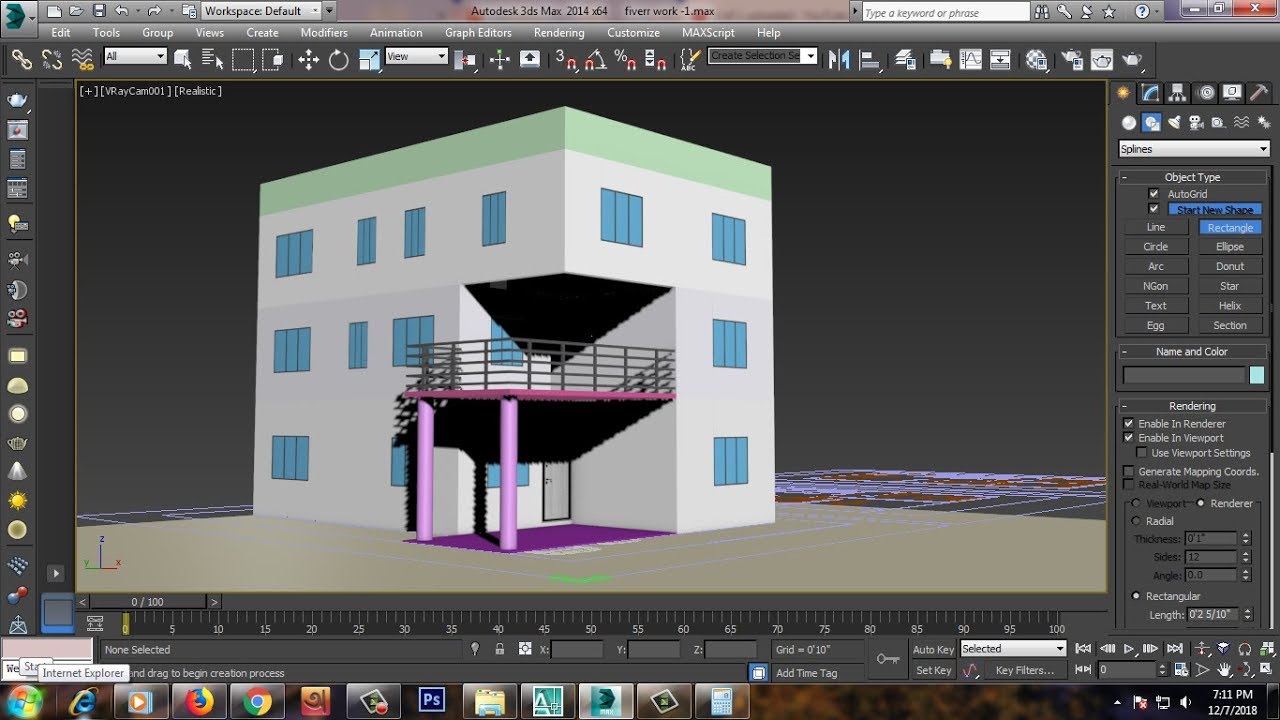The height and width of the screenshot is (720, 1280).
Task: Click the object color swatch
Action: coord(1257,375)
